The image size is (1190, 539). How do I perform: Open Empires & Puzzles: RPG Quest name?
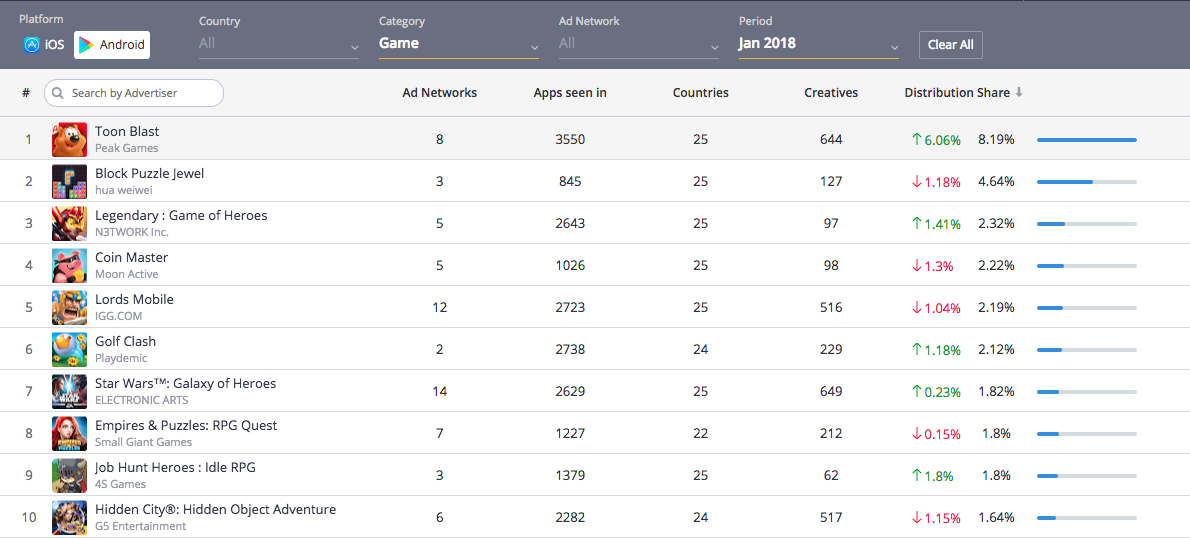186,425
